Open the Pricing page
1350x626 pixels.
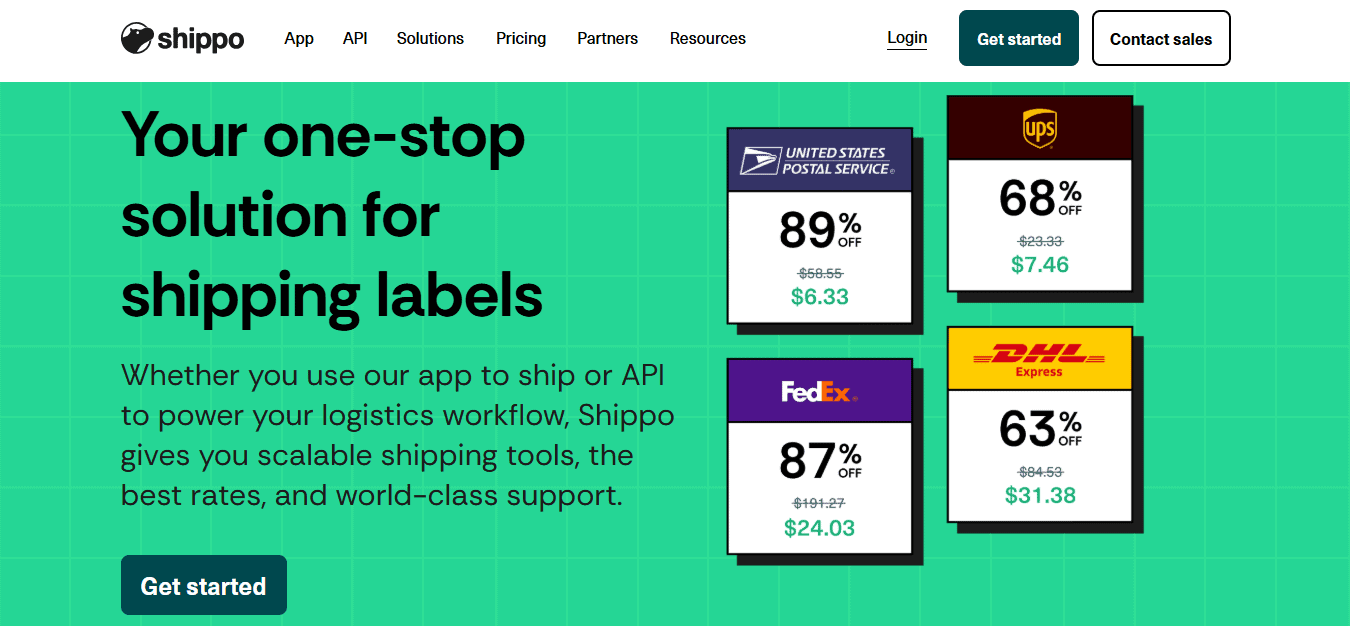tap(521, 39)
